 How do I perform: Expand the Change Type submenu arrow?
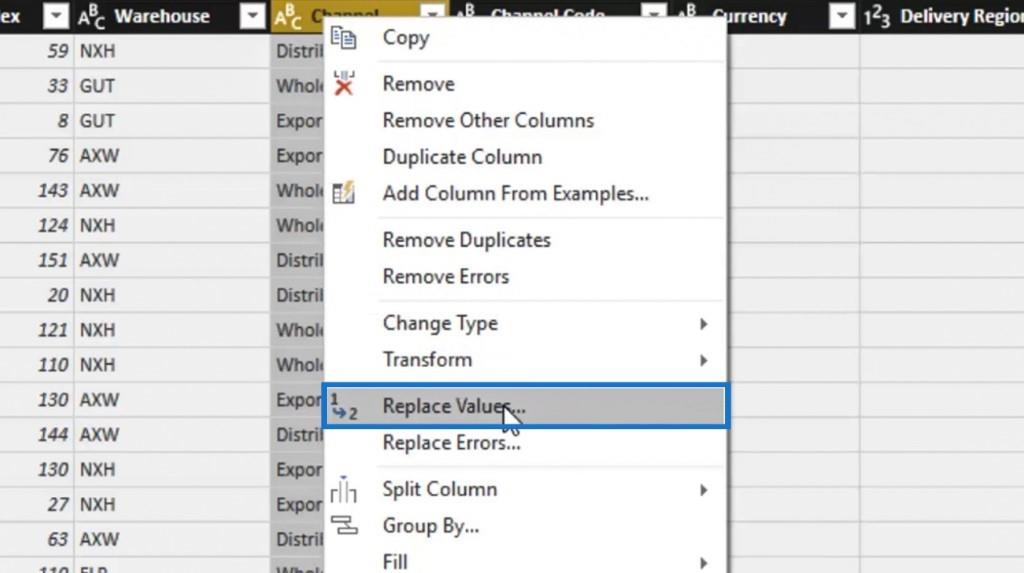point(703,323)
